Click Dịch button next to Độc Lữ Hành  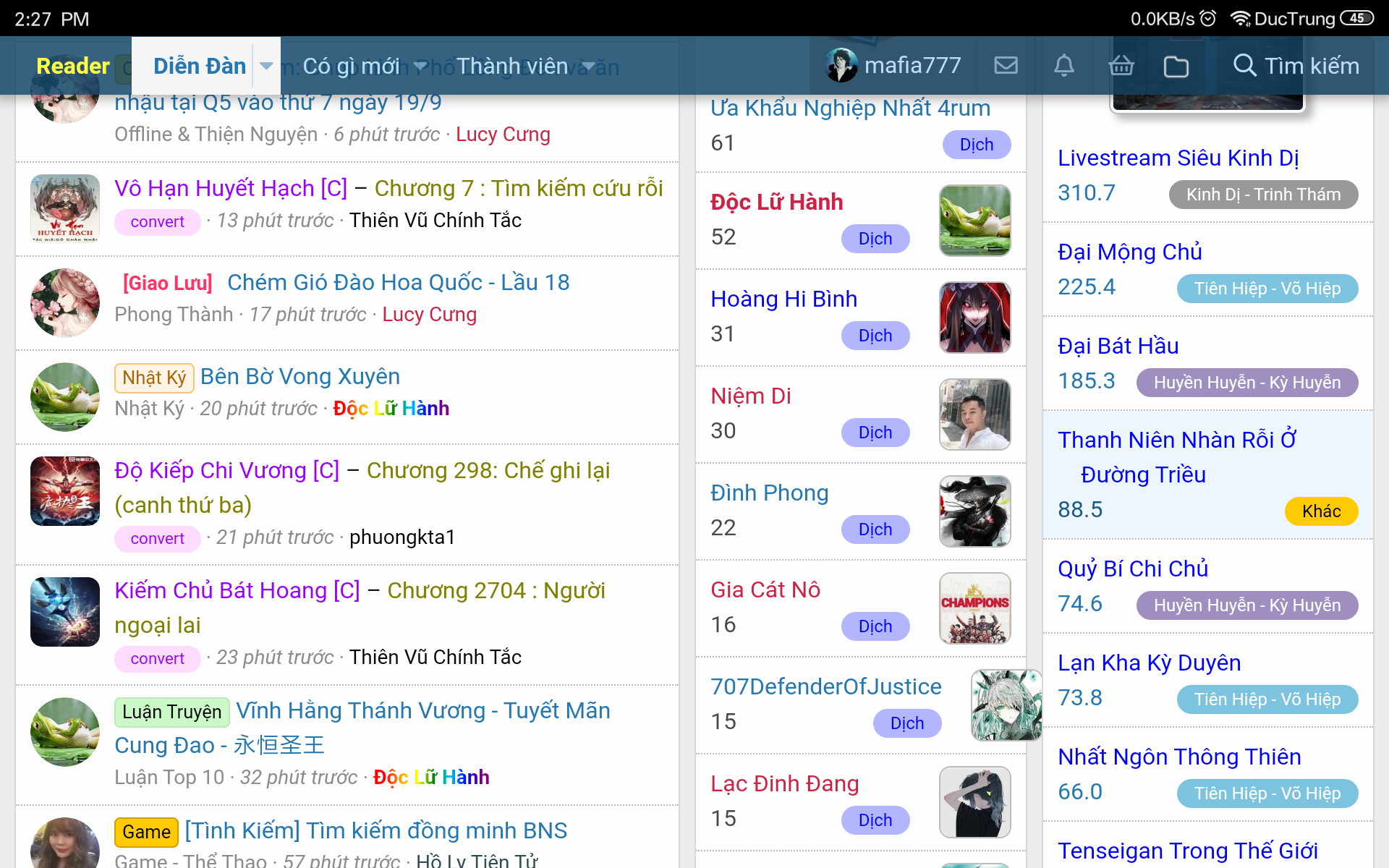(875, 239)
